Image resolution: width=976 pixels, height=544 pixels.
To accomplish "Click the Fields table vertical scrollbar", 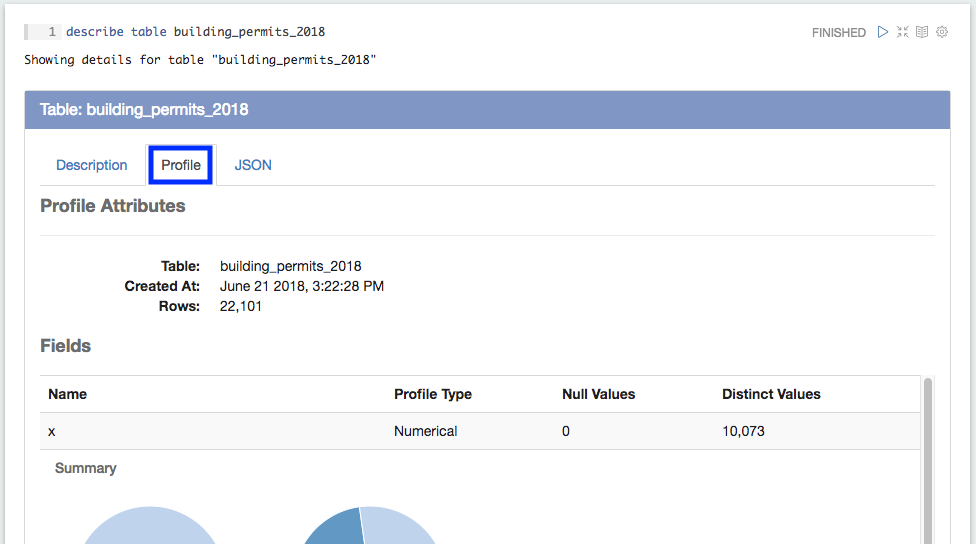I will (928, 459).
